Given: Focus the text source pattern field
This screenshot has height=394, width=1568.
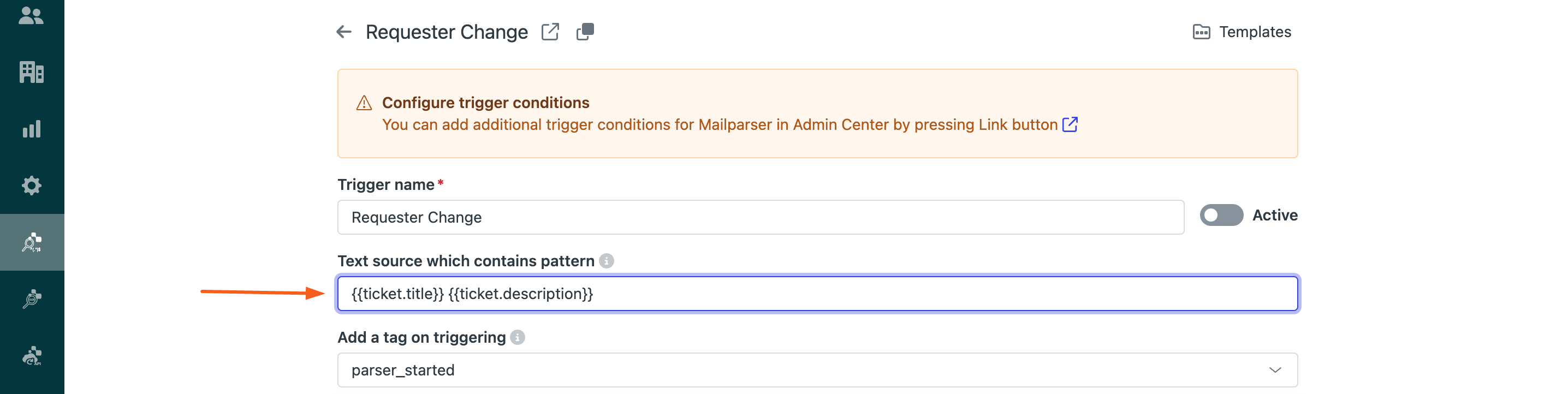Looking at the screenshot, I should click(817, 294).
